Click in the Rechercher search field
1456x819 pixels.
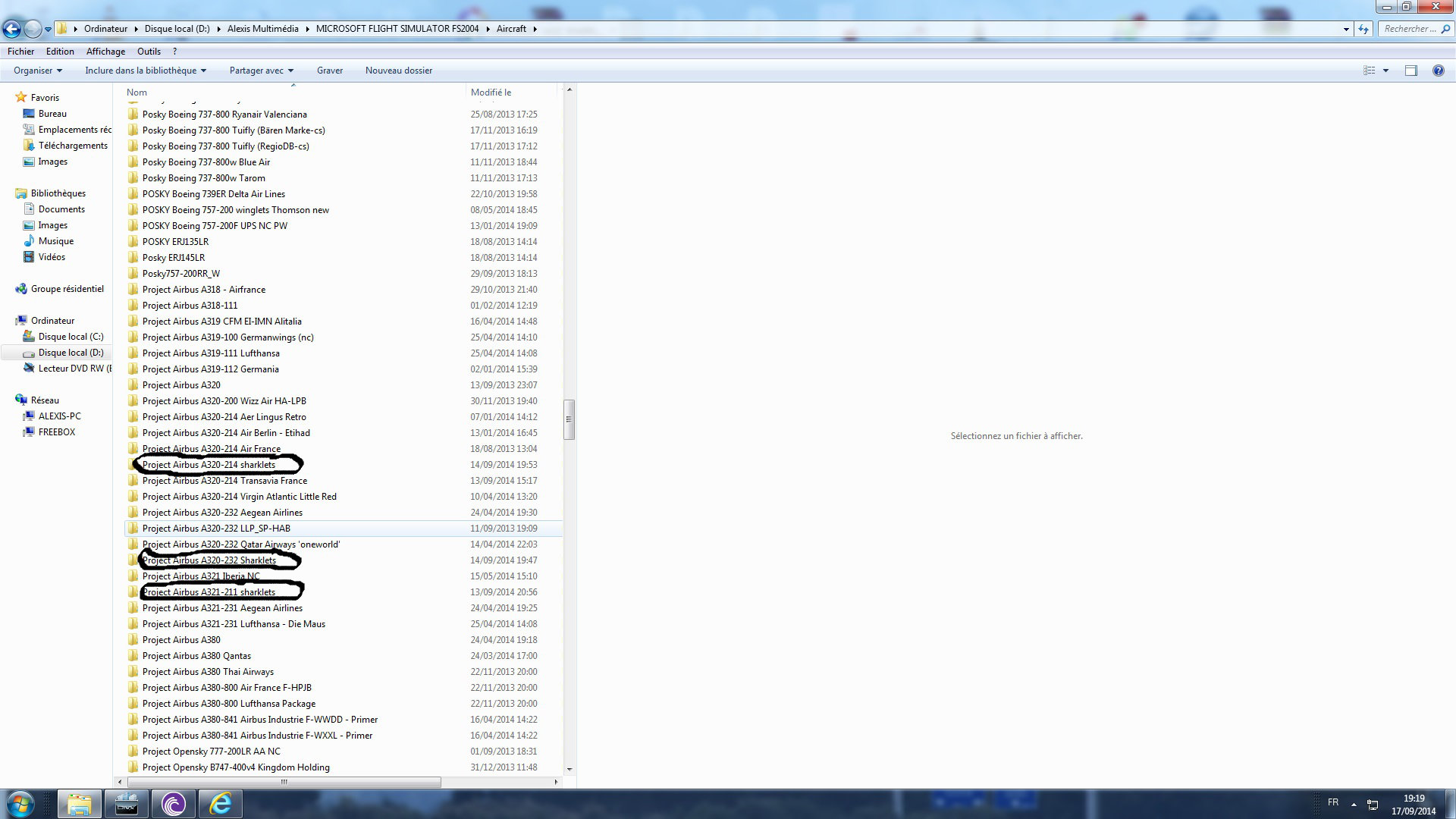[x=1409, y=29]
